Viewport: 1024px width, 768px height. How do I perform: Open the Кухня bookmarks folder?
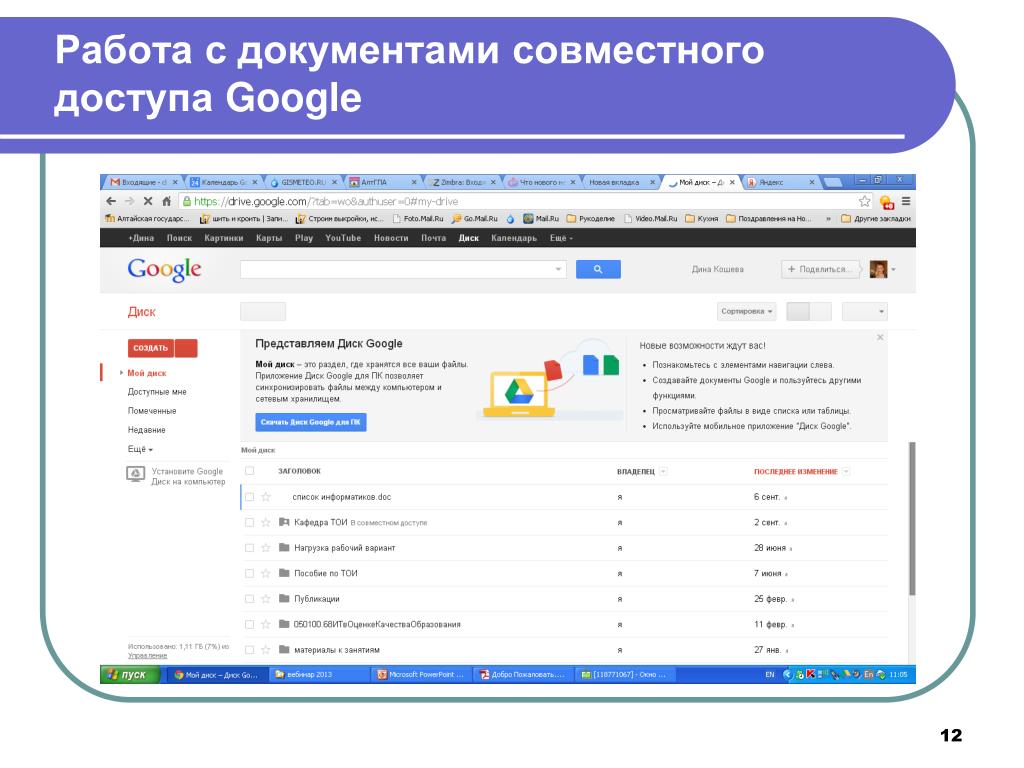pos(701,219)
